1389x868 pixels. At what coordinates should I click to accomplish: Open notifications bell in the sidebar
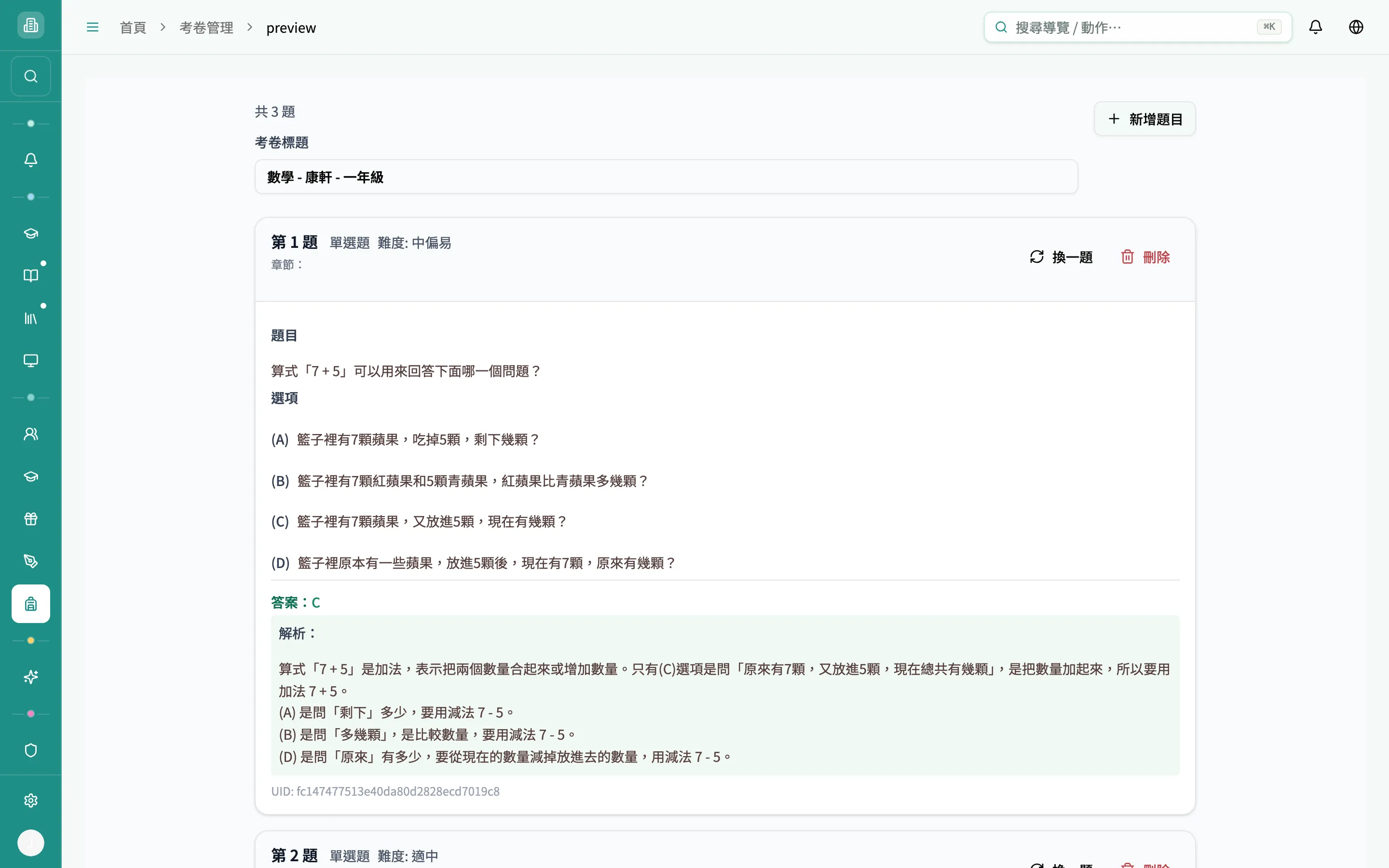point(30,160)
